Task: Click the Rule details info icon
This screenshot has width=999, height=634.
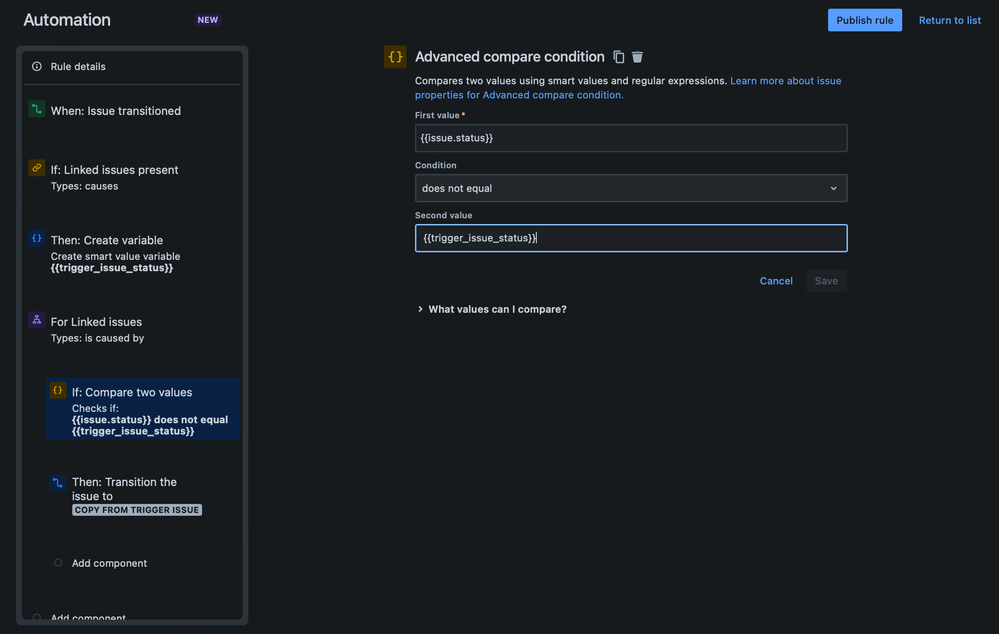Action: pos(37,66)
